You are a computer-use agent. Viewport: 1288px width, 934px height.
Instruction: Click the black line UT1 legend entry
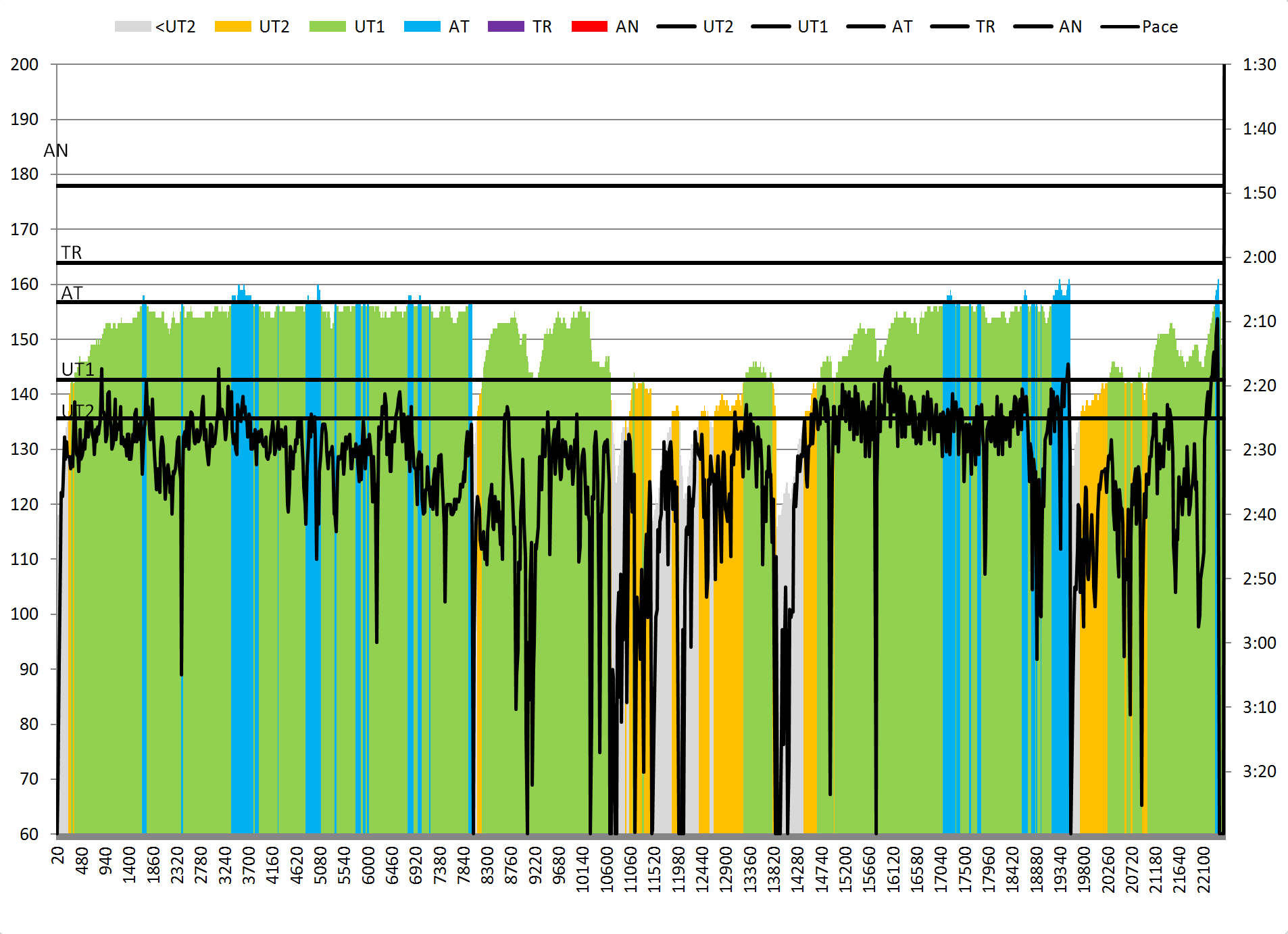click(x=789, y=27)
